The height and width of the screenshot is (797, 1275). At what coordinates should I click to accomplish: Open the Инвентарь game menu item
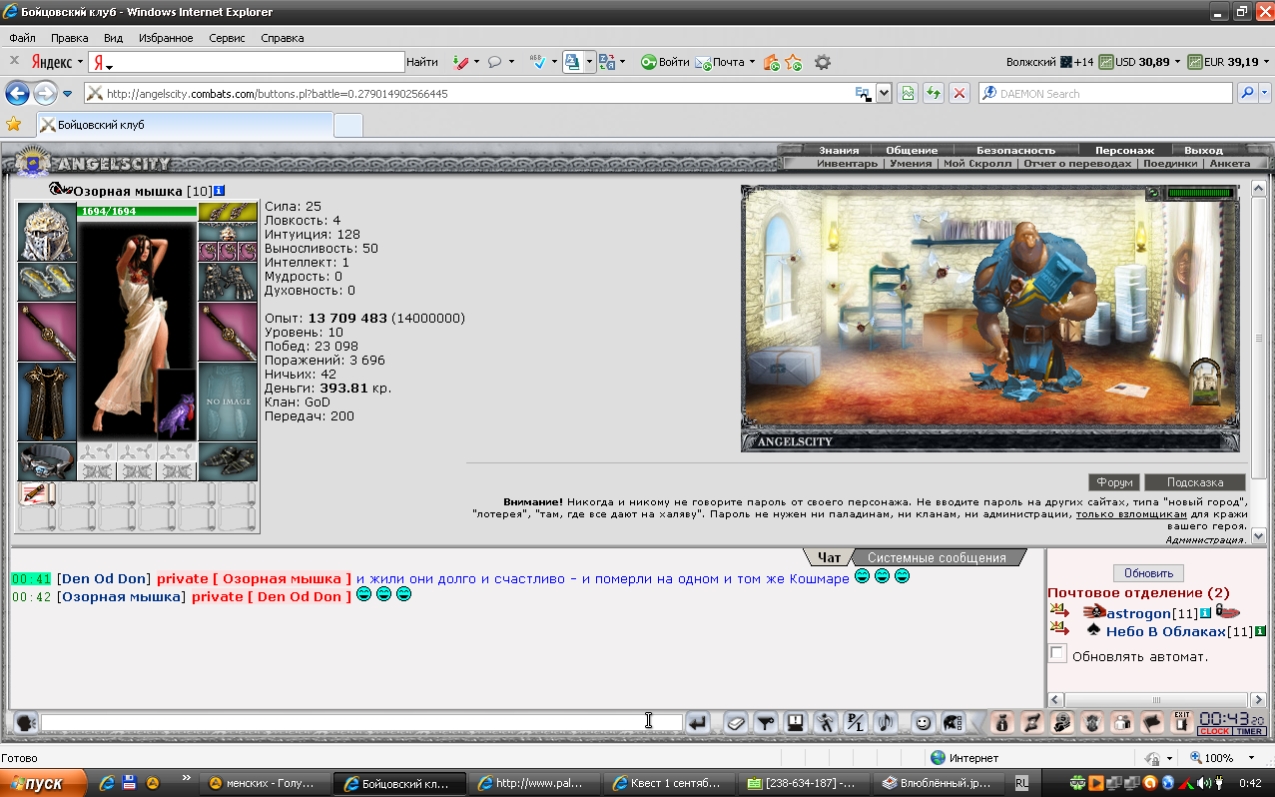[x=846, y=163]
